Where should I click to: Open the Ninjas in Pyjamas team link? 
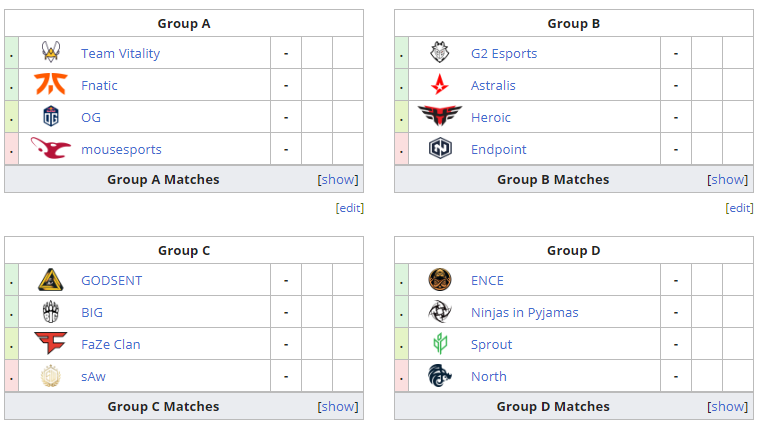click(524, 312)
